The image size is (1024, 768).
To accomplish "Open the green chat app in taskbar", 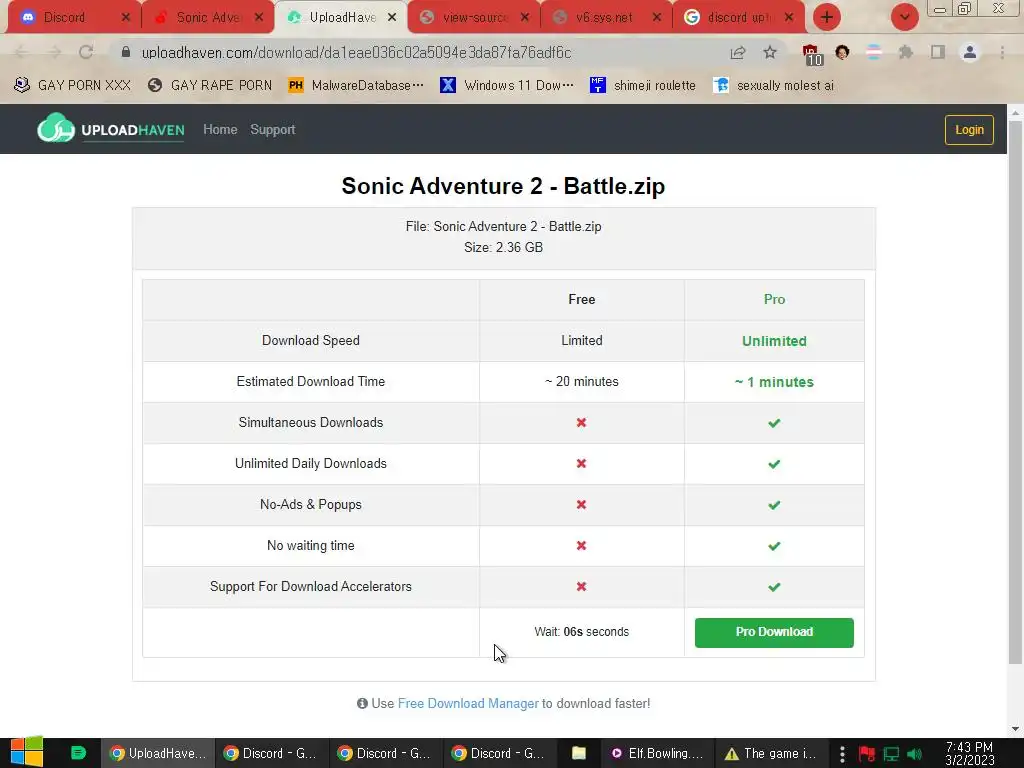I will tap(78, 753).
